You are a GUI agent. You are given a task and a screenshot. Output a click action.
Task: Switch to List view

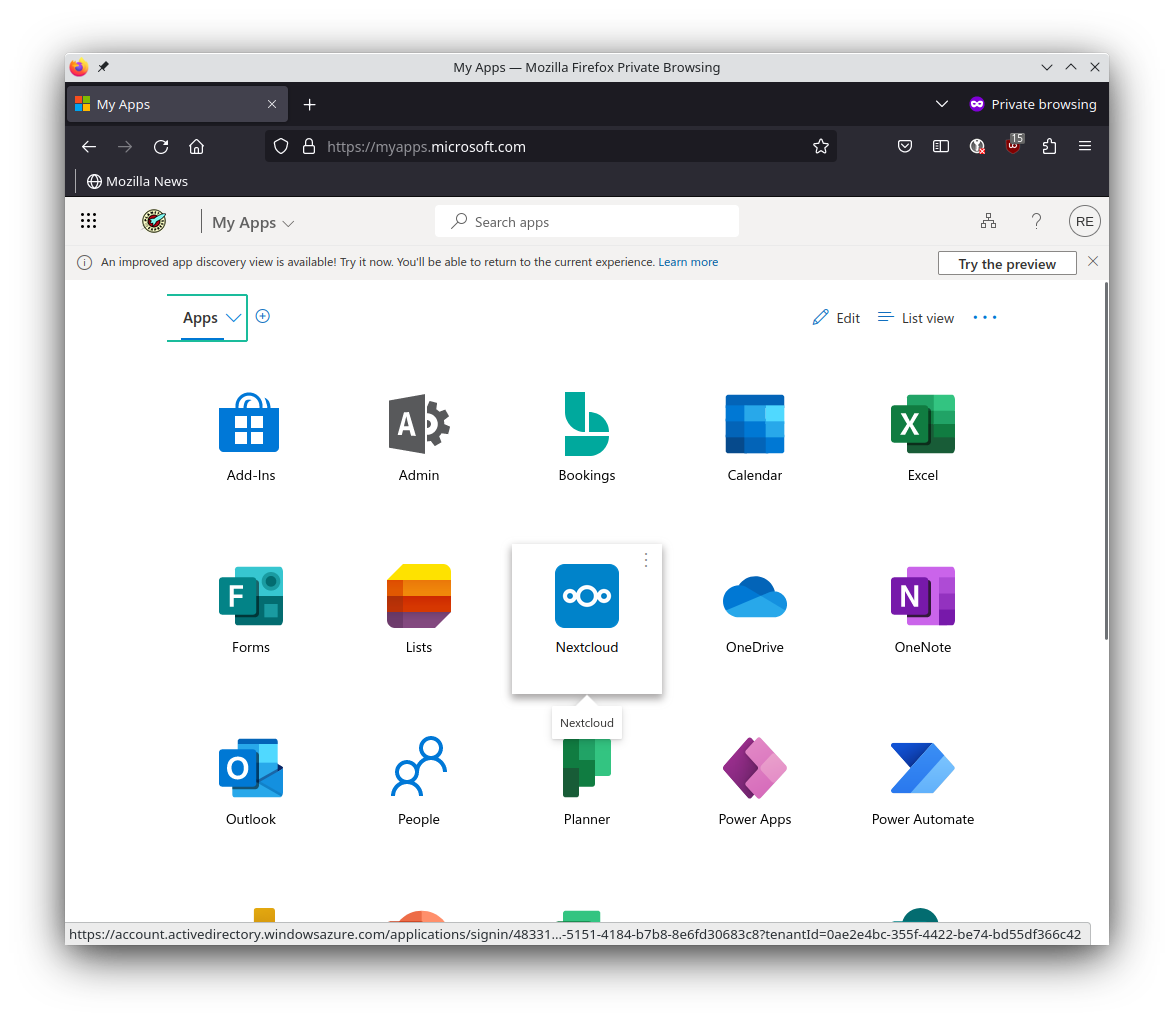click(x=916, y=318)
